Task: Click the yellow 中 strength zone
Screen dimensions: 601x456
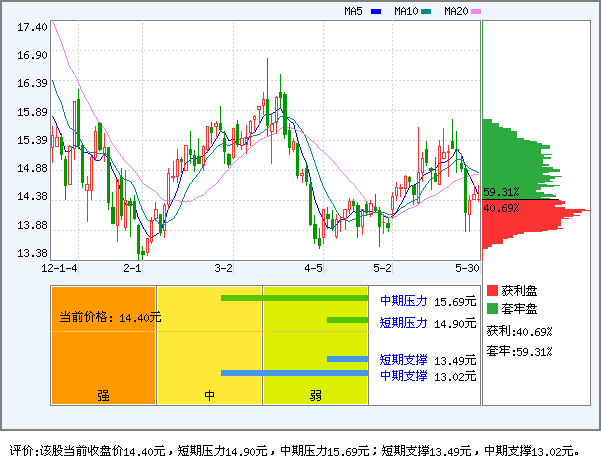Action: pyautogui.click(x=210, y=346)
